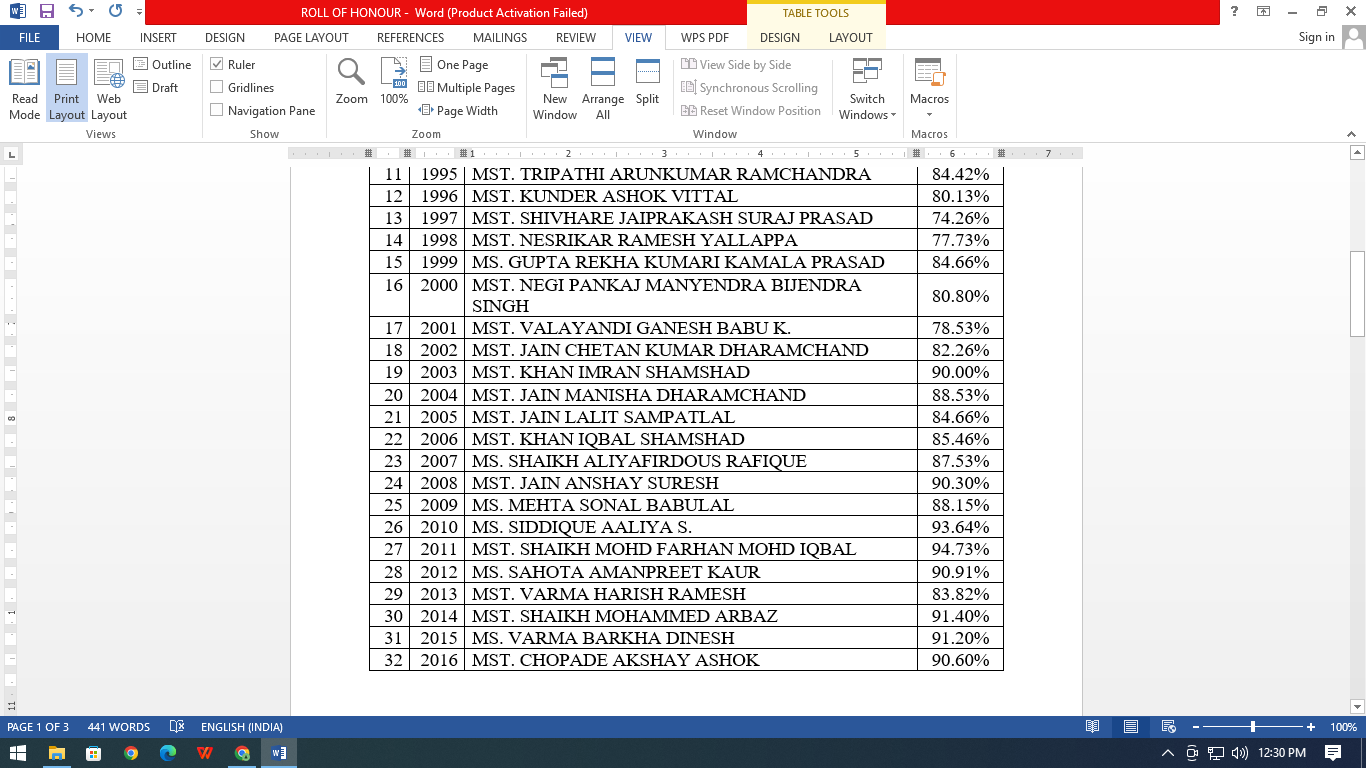Enable Gridlines checkbox
1366x768 pixels.
217,87
